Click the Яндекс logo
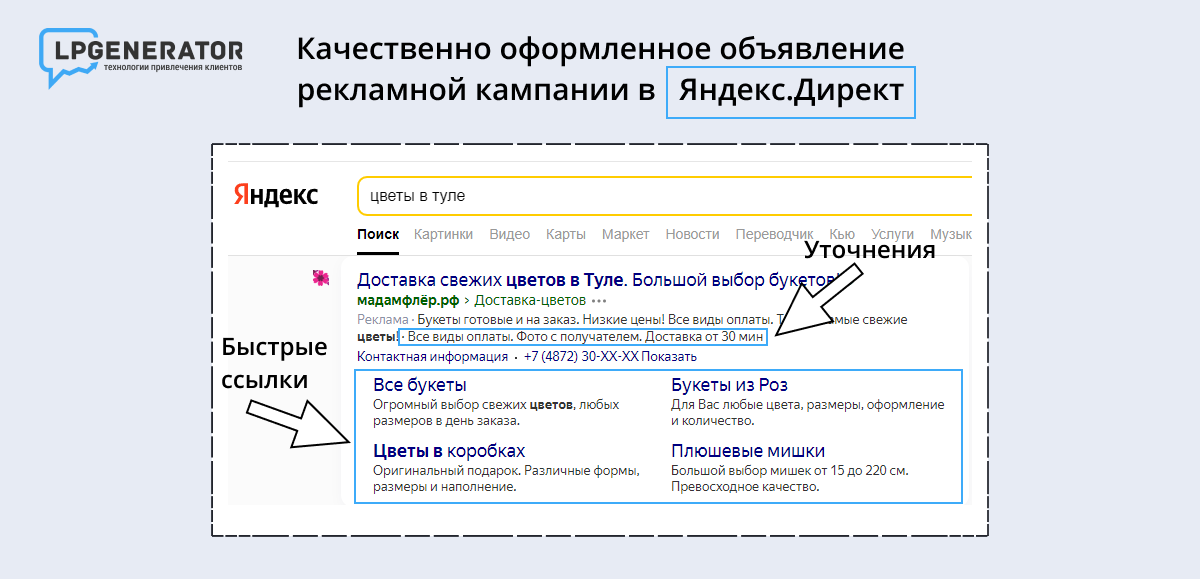The width and height of the screenshot is (1200, 579). click(275, 196)
